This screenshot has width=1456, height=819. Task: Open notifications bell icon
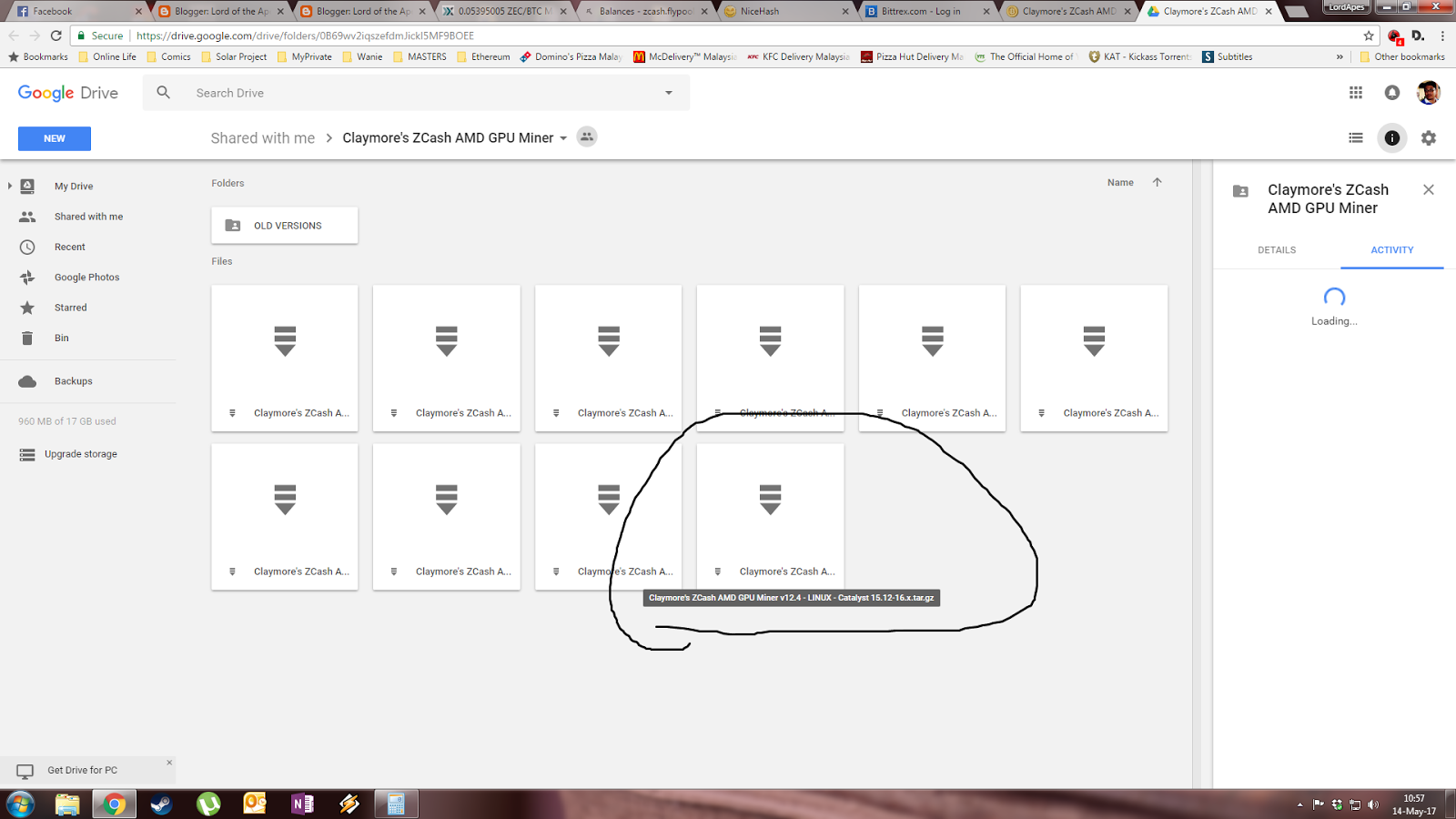[x=1392, y=92]
